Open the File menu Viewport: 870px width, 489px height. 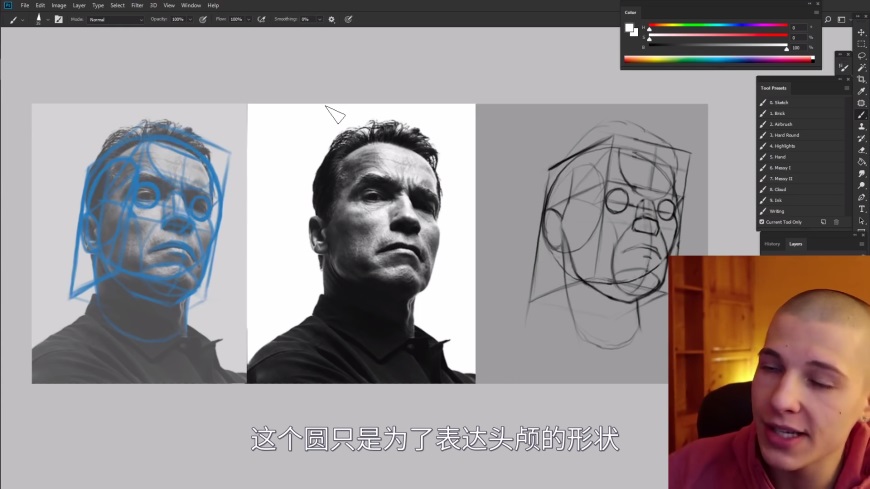24,5
